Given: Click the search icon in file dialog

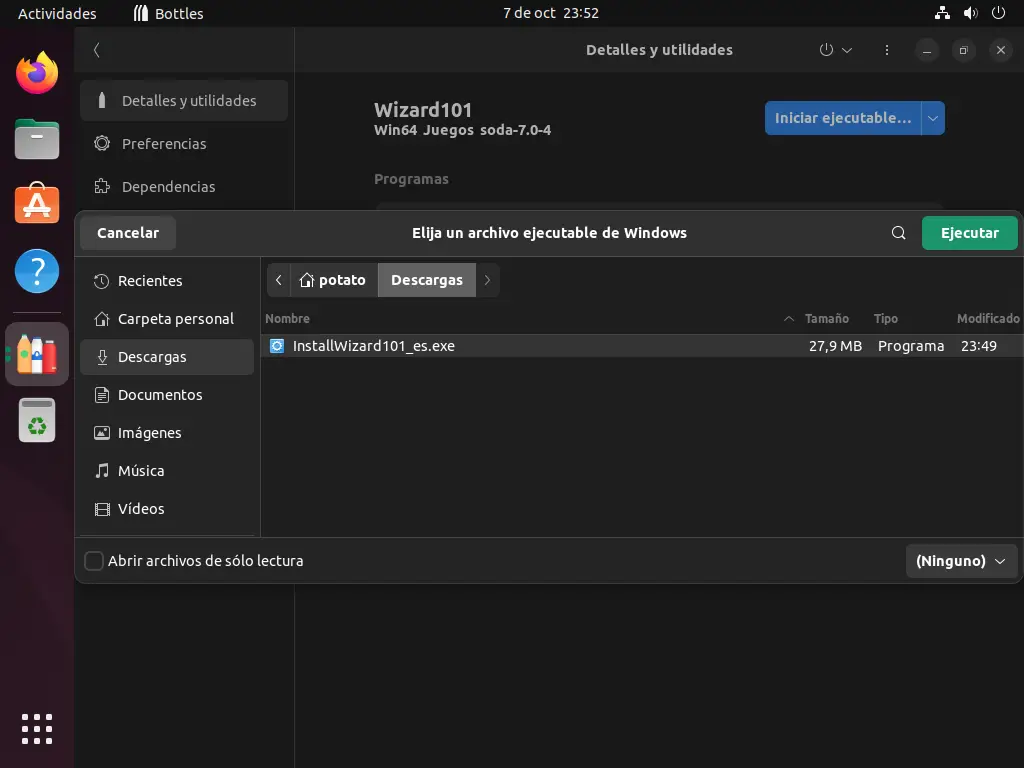Looking at the screenshot, I should point(898,232).
